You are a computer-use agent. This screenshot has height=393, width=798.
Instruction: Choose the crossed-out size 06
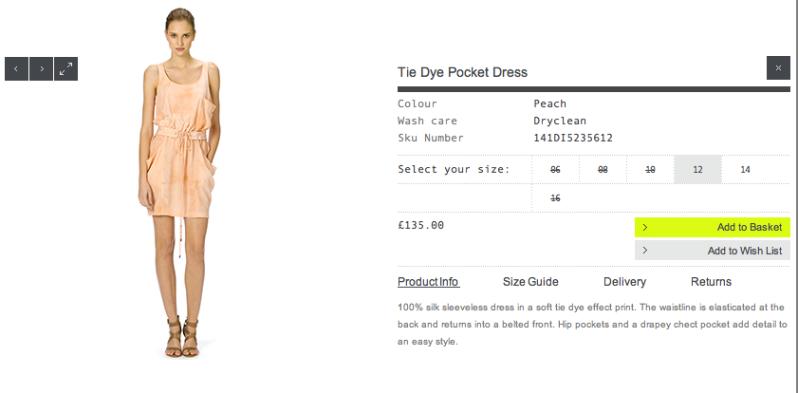coord(555,170)
